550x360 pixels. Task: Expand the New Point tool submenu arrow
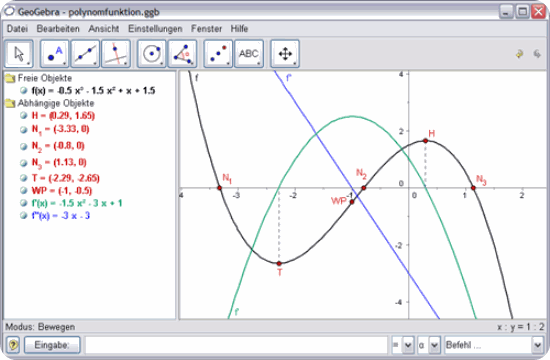click(65, 64)
